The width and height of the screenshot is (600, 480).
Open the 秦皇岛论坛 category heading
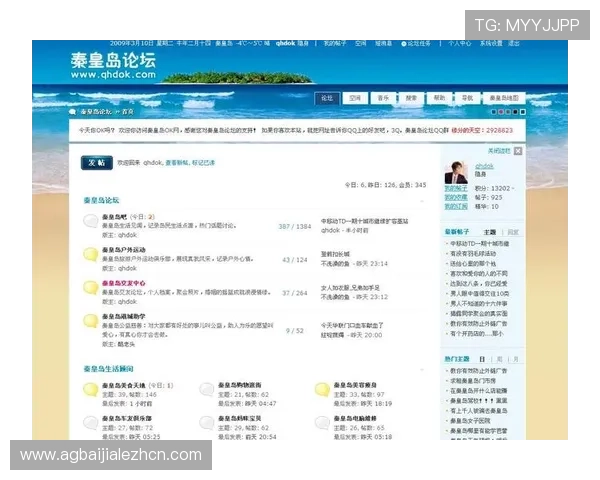pyautogui.click(x=101, y=200)
